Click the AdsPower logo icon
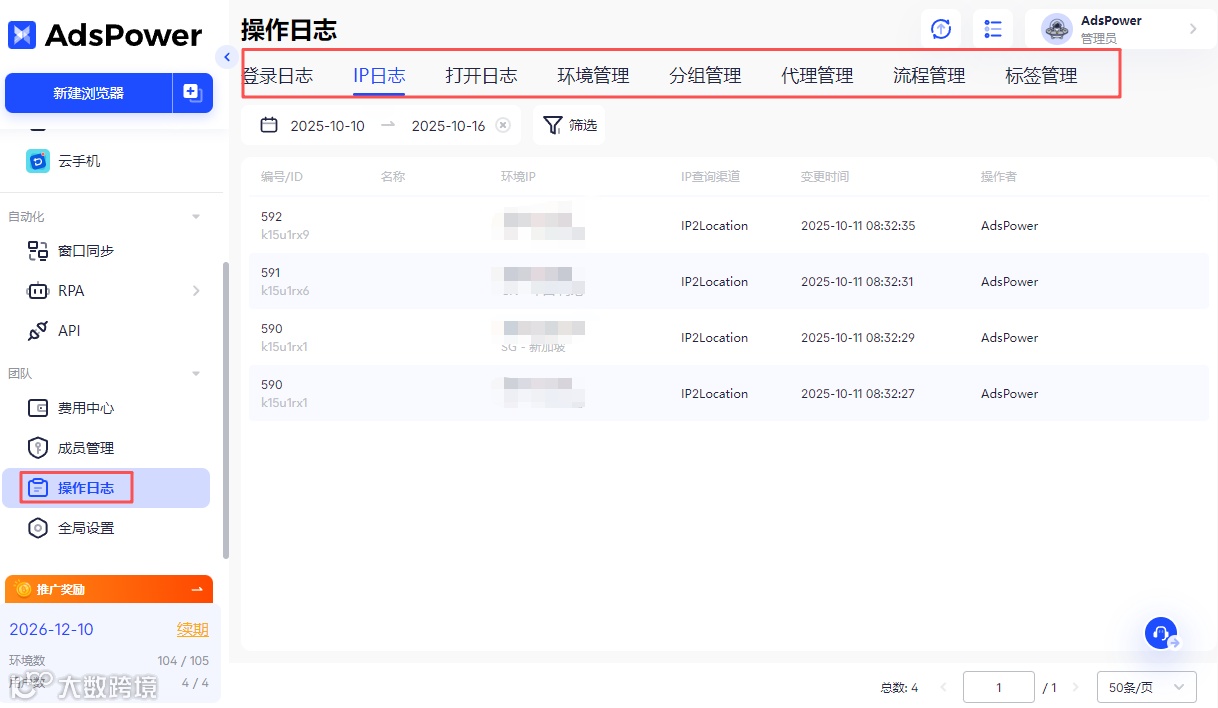1218x708 pixels. tap(22, 35)
